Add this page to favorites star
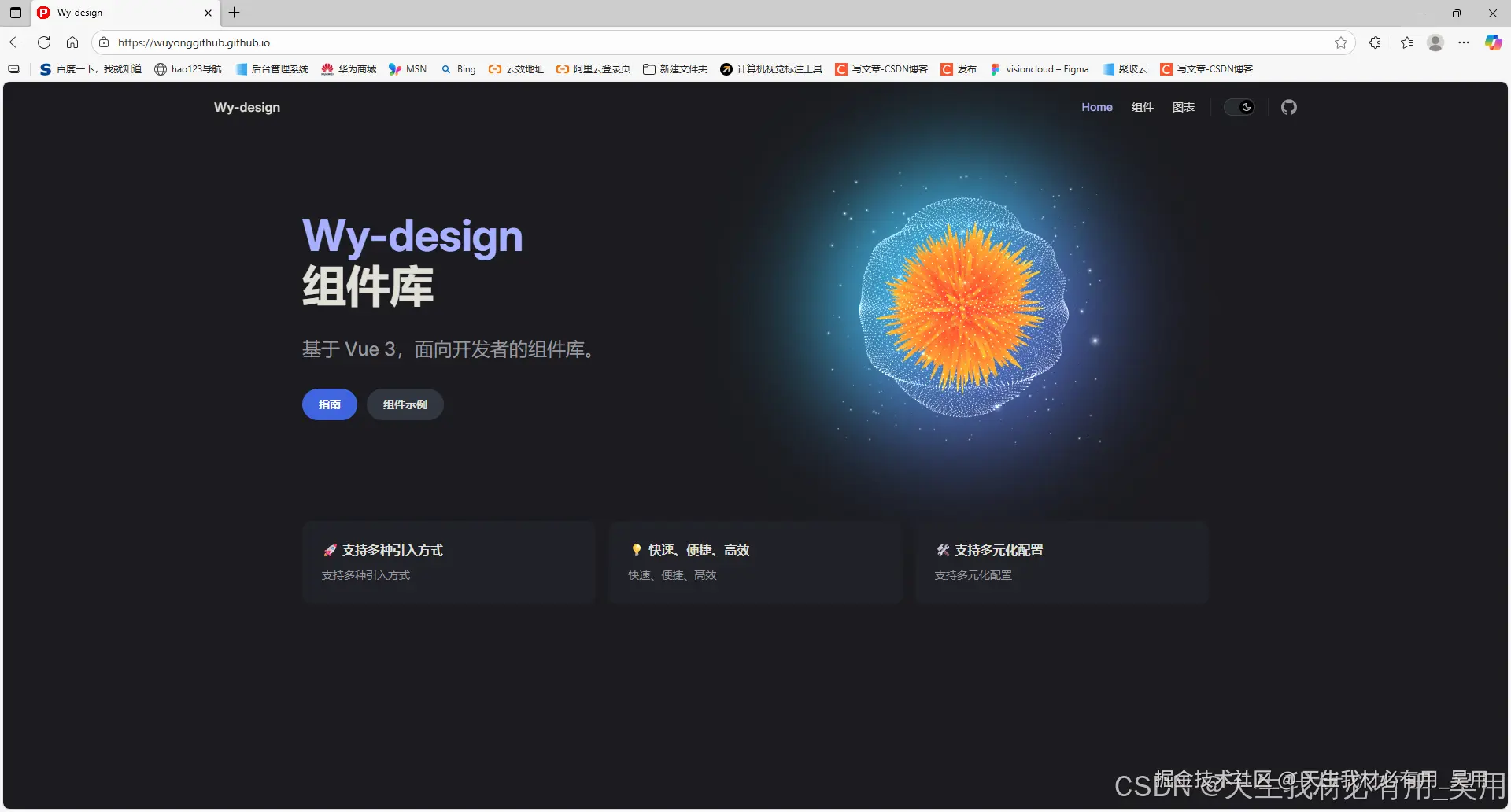Screen dimensions: 1511x812 coord(1341,42)
